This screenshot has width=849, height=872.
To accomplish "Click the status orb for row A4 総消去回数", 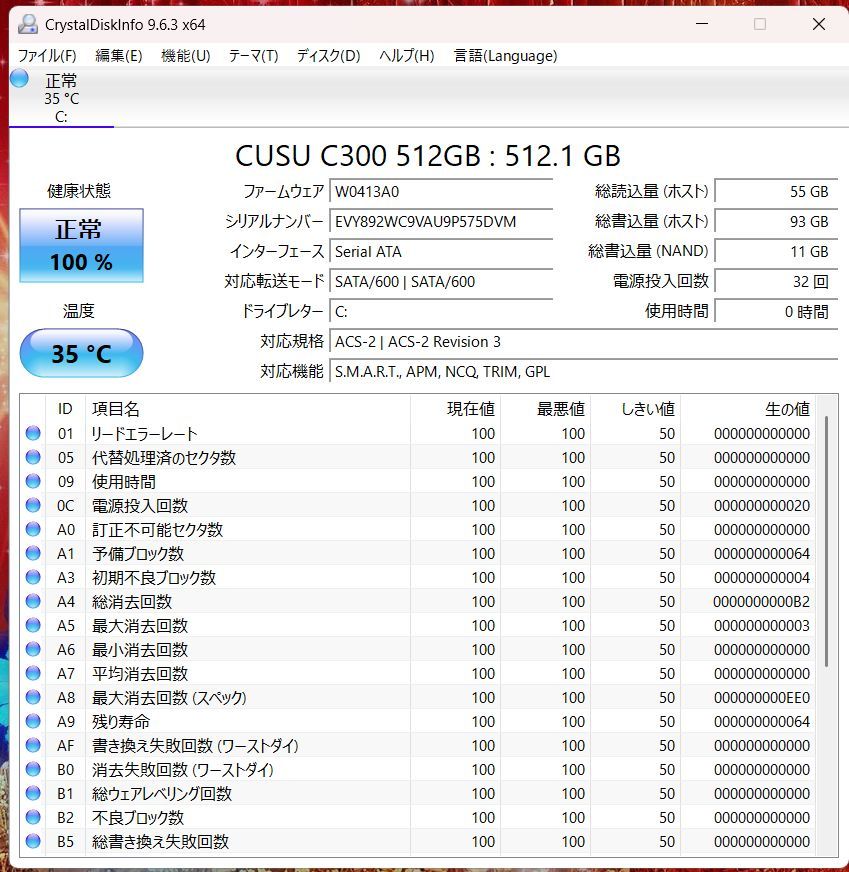I will [x=33, y=601].
